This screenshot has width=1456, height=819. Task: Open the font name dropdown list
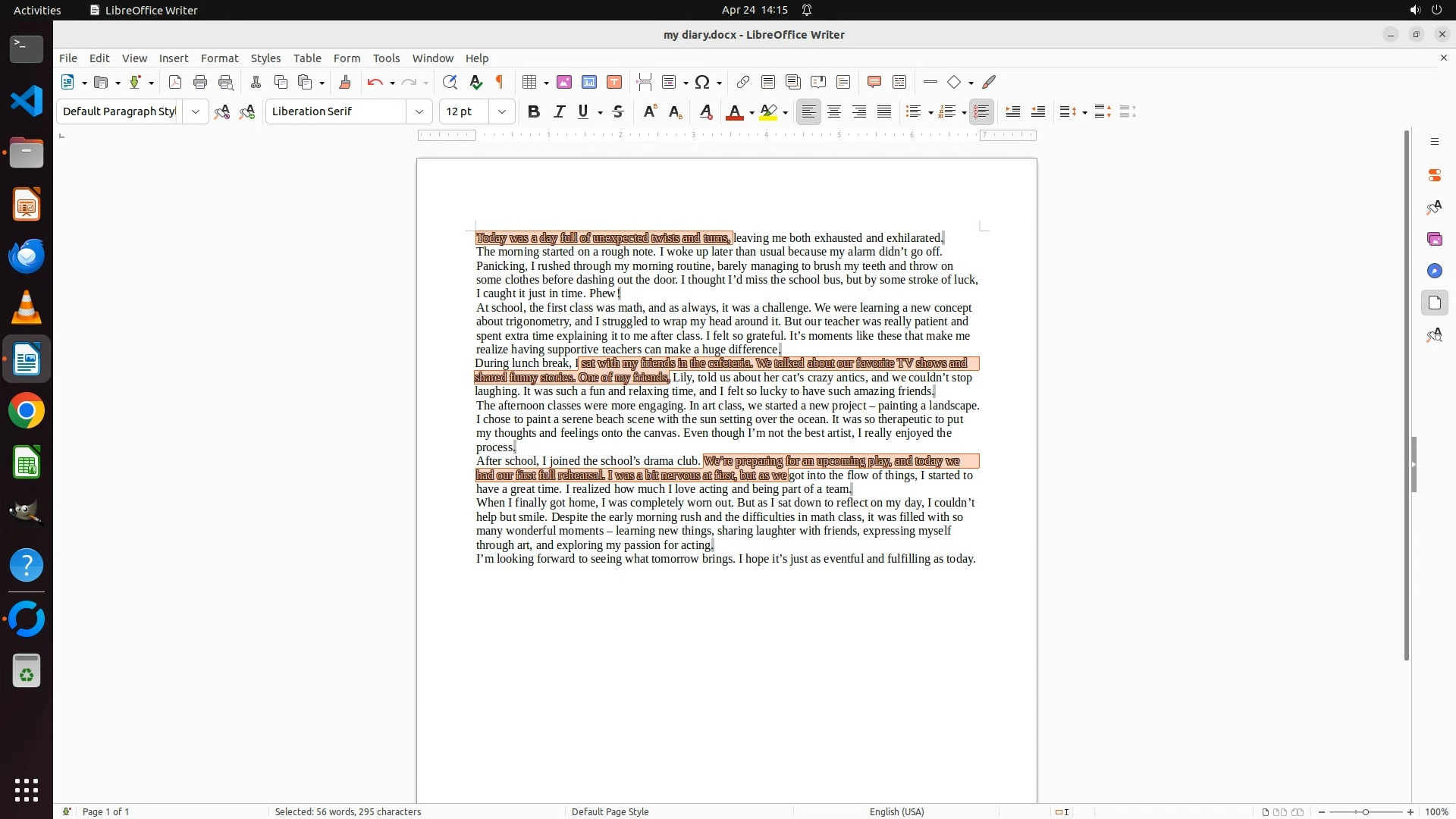tap(419, 111)
